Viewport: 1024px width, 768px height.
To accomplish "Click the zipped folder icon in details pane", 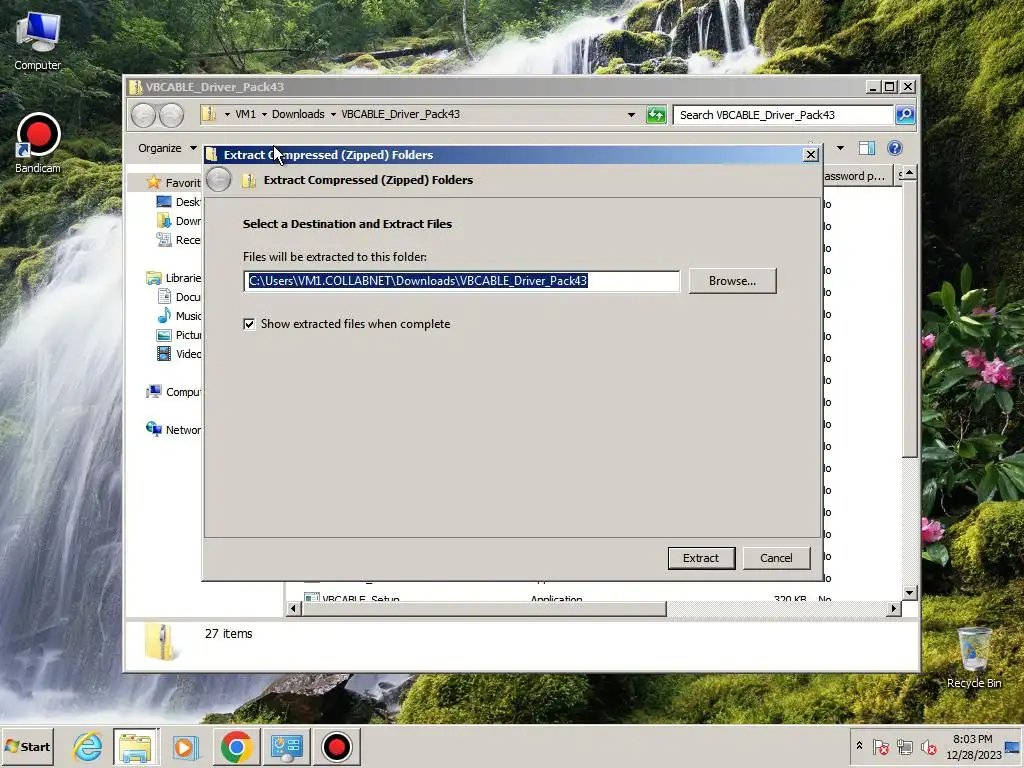I will pos(161,643).
